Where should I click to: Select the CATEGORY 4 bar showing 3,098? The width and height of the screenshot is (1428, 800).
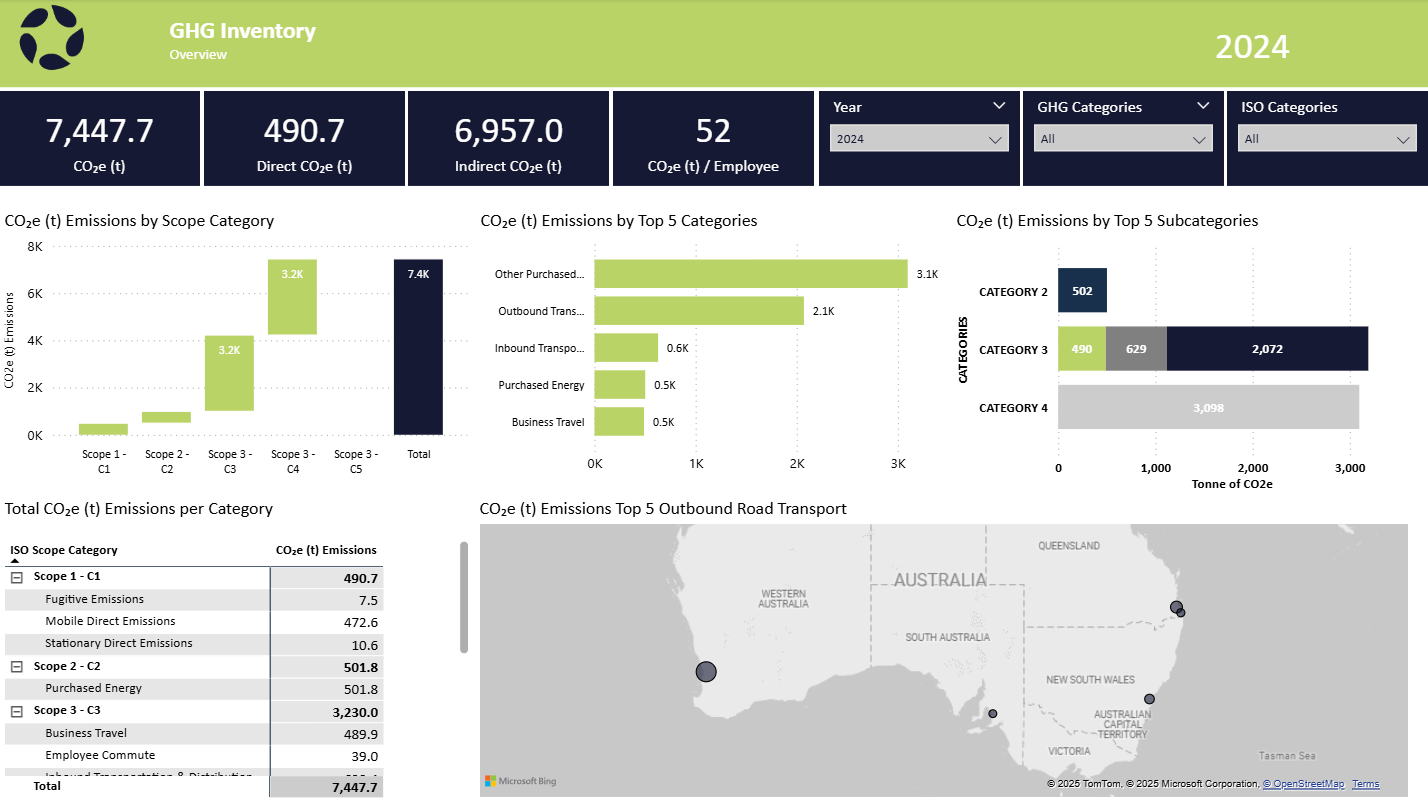coord(1208,407)
